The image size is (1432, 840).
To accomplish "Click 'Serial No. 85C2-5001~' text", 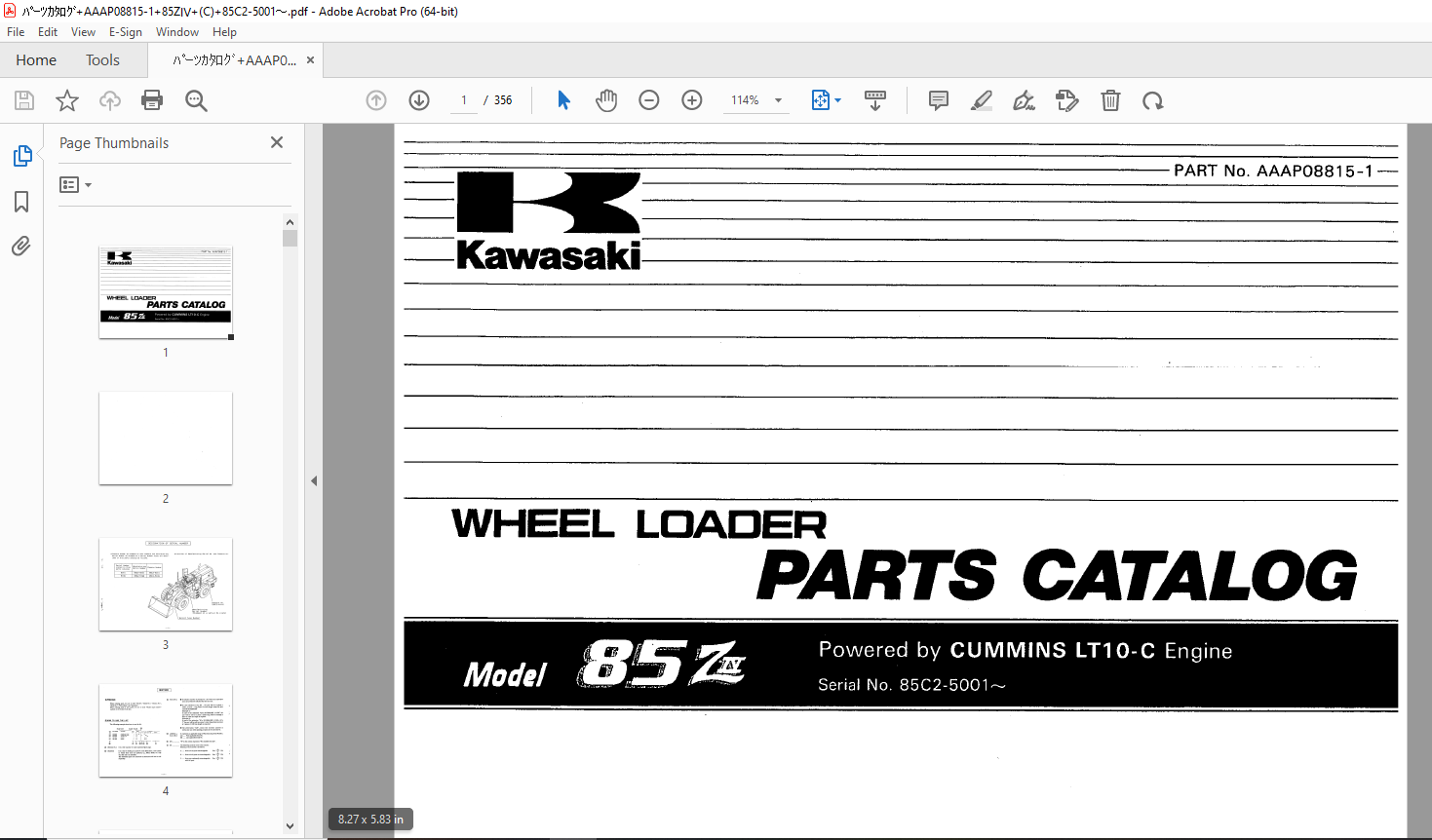I will [x=911, y=685].
